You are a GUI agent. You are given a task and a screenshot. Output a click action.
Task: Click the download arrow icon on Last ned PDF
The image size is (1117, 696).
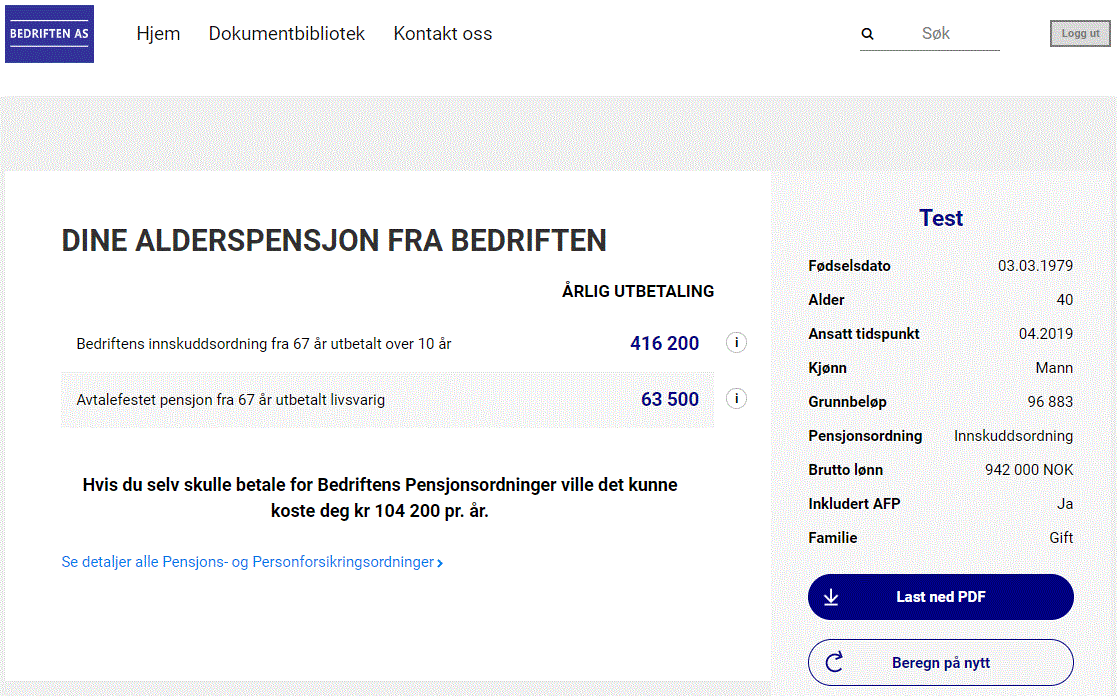pyautogui.click(x=831, y=597)
